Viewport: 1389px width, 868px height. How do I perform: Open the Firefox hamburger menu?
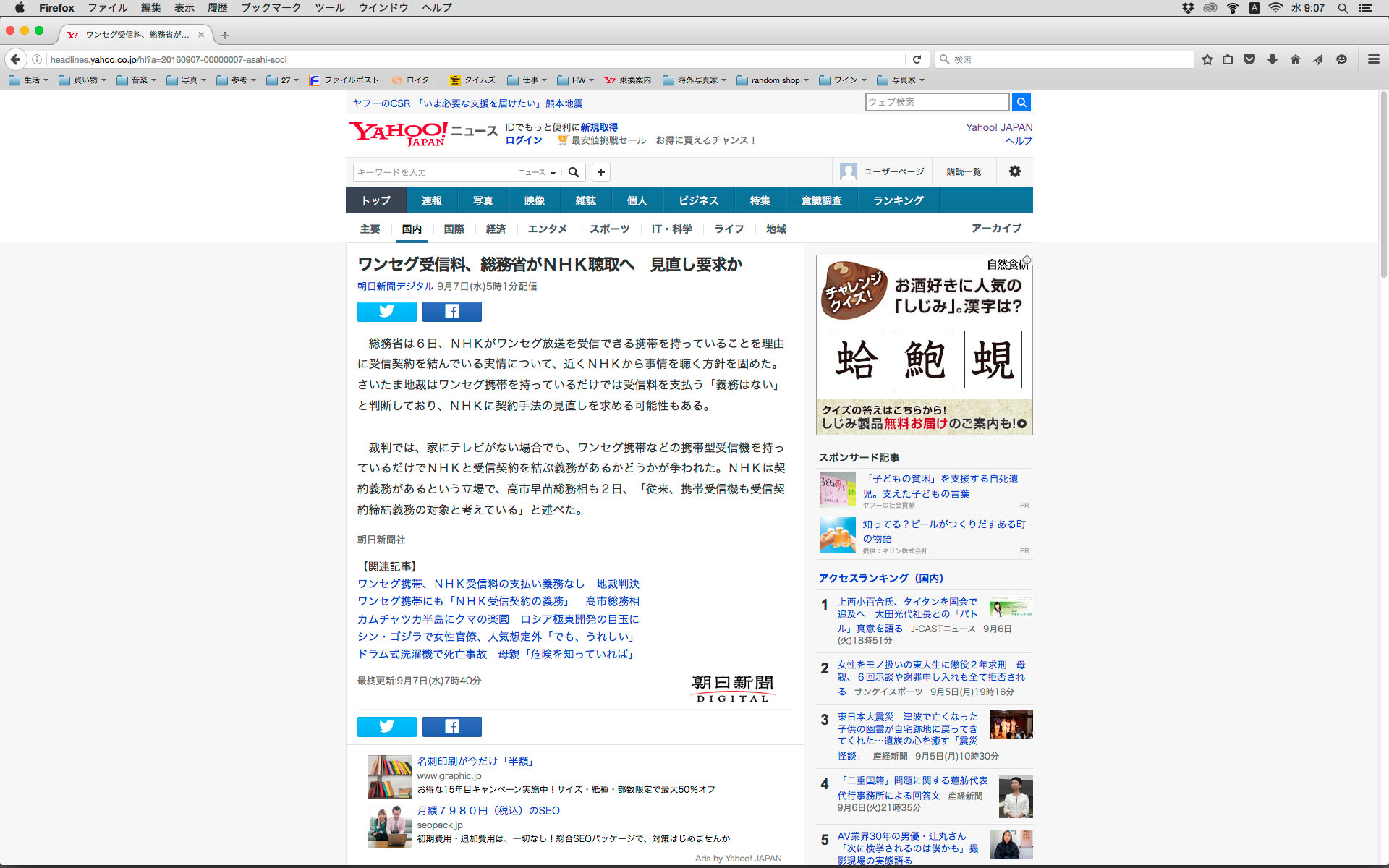pos(1373,59)
